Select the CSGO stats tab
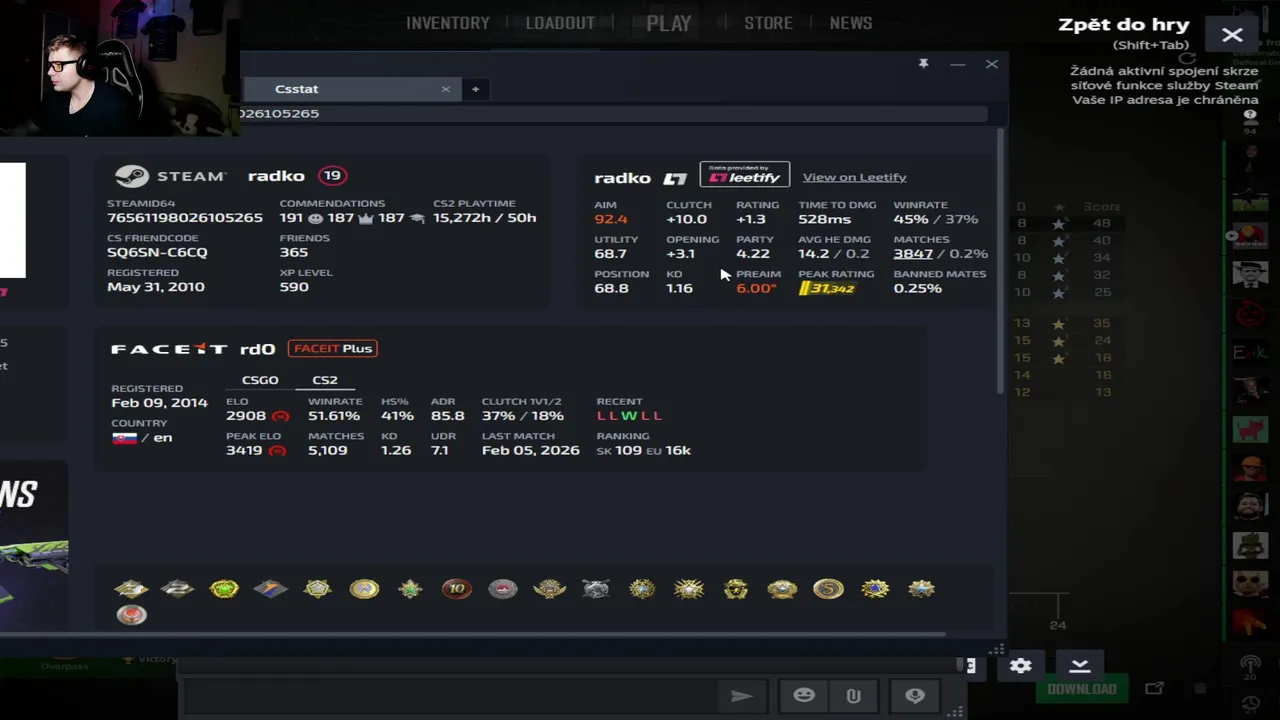1280x720 pixels. (260, 380)
